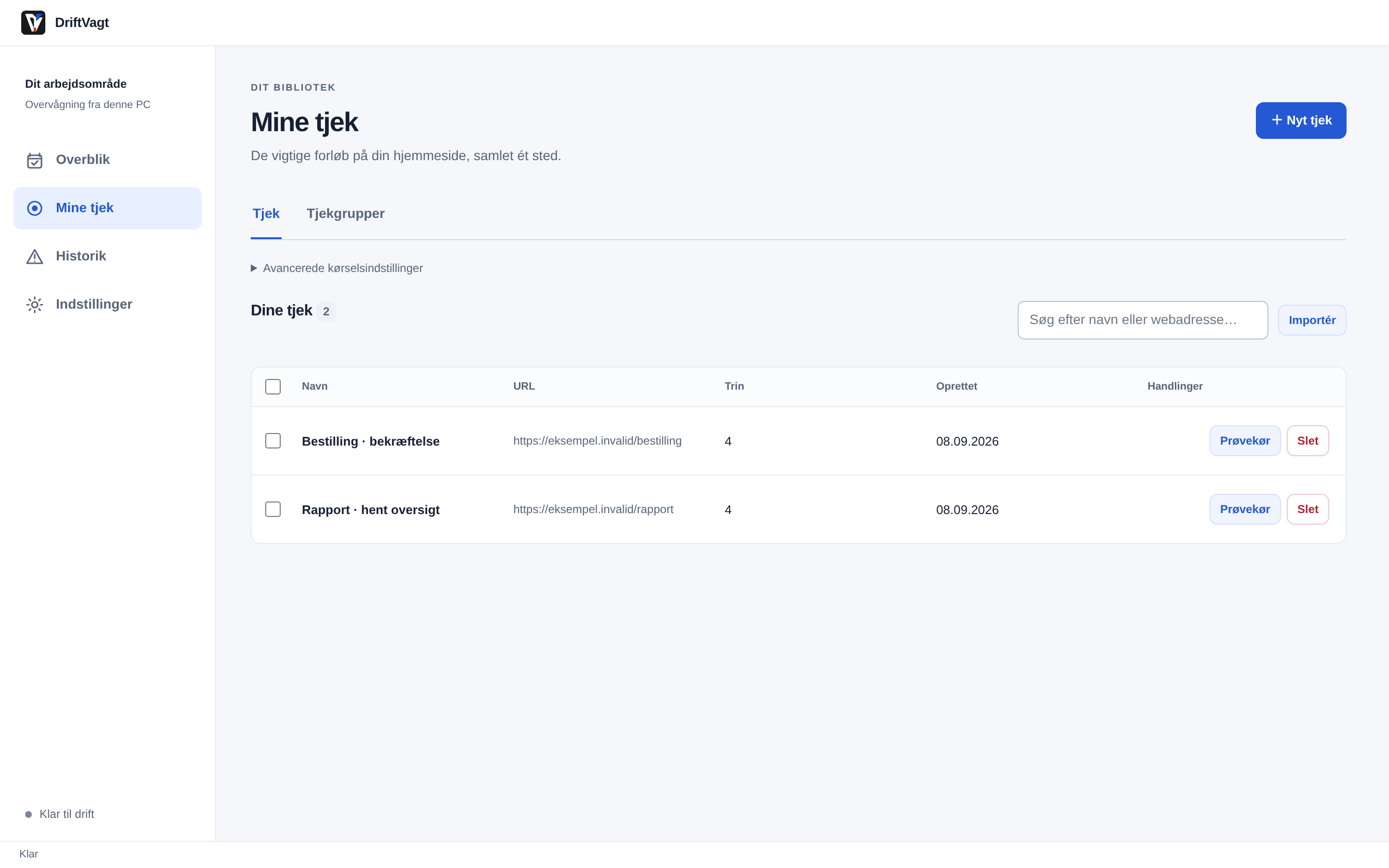Click the DriftVagt logo icon
This screenshot has width=1389, height=868.
tap(33, 22)
